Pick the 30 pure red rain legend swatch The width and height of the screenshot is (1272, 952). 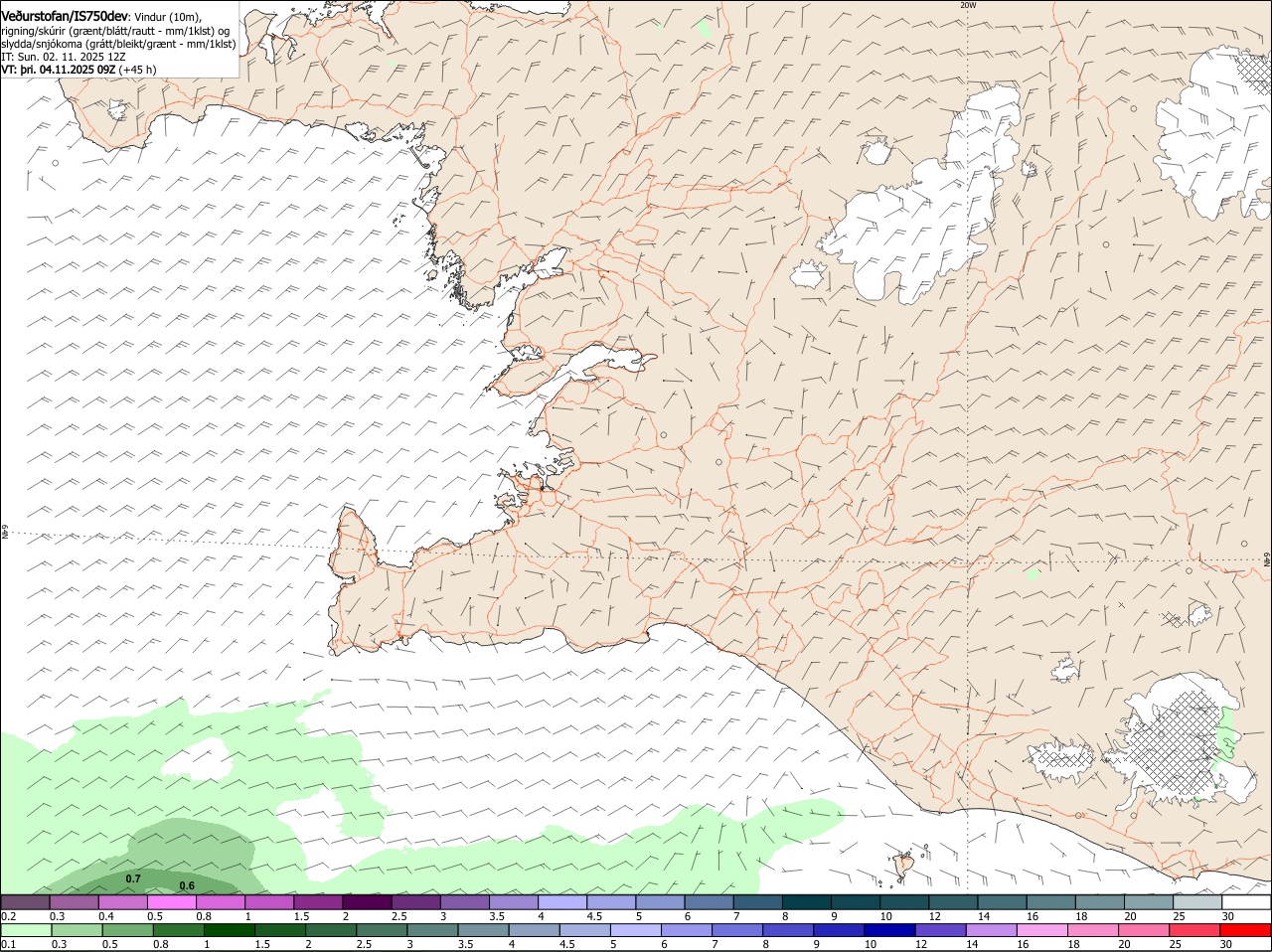tap(1245, 930)
